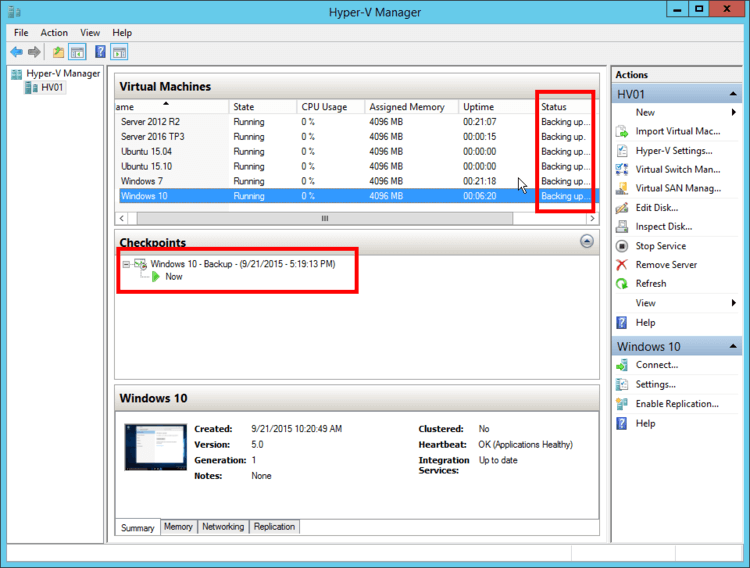
Task: Click the red Remove Server icon
Action: pos(622,265)
